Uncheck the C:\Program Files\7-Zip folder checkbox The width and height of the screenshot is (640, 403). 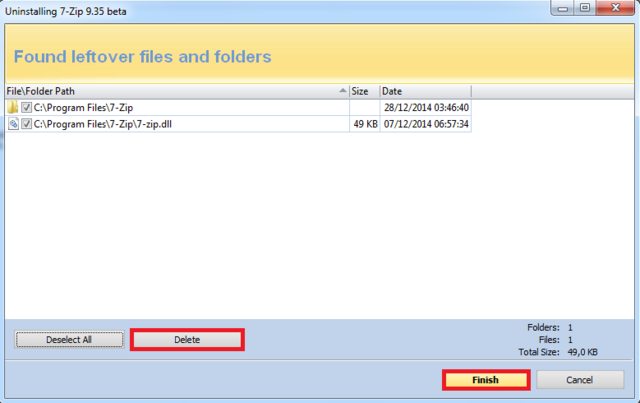point(27,107)
